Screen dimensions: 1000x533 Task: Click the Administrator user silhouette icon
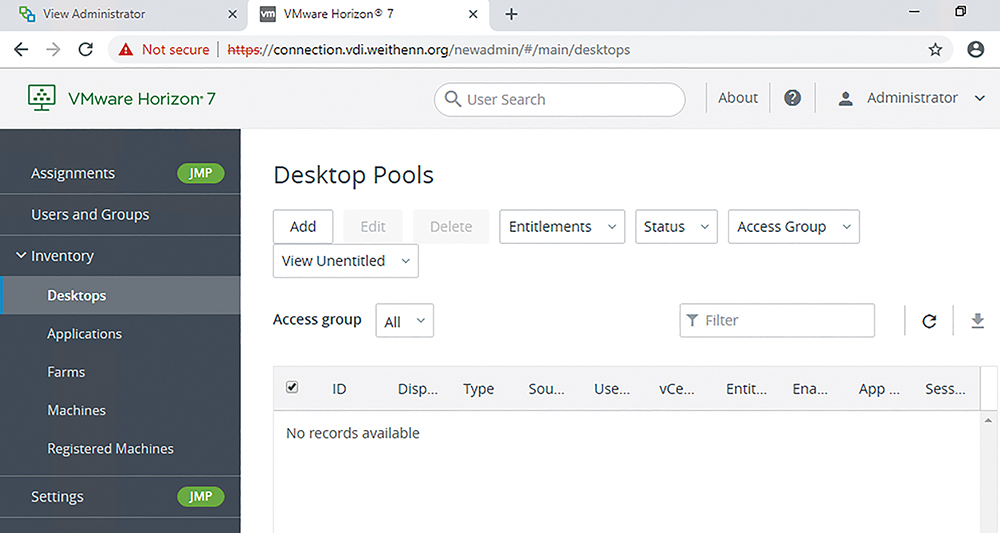click(x=846, y=98)
